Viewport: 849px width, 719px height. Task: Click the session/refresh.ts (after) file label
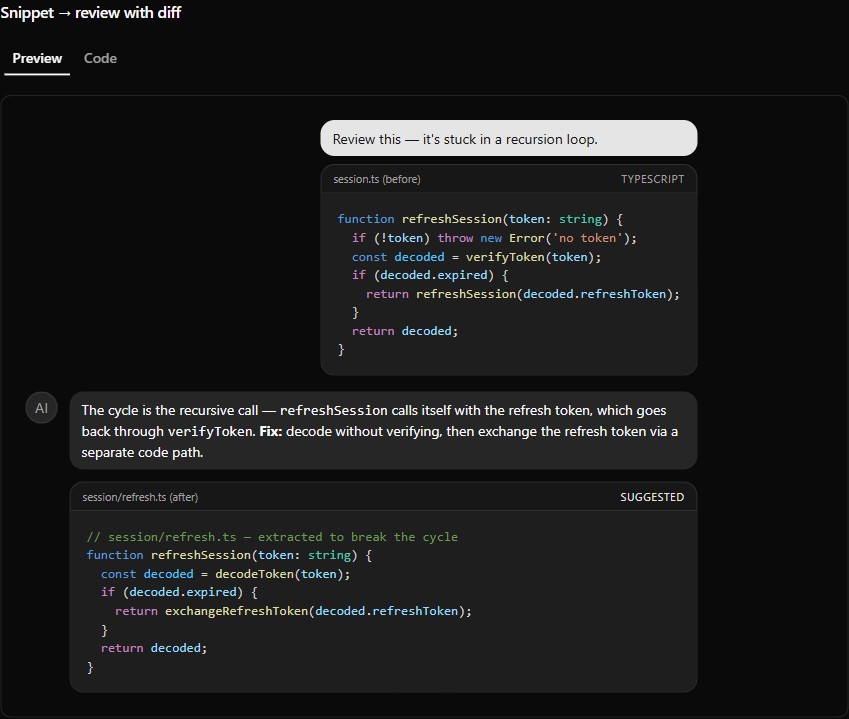[x=140, y=497]
